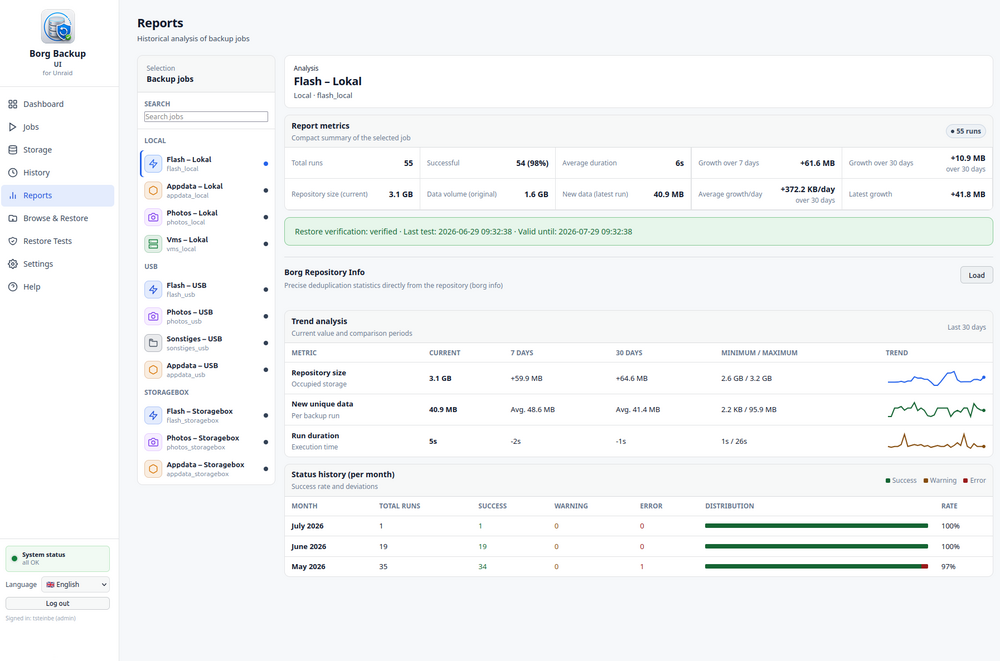
Task: Select the lightning icon for Flash – USB
Action: point(153,290)
